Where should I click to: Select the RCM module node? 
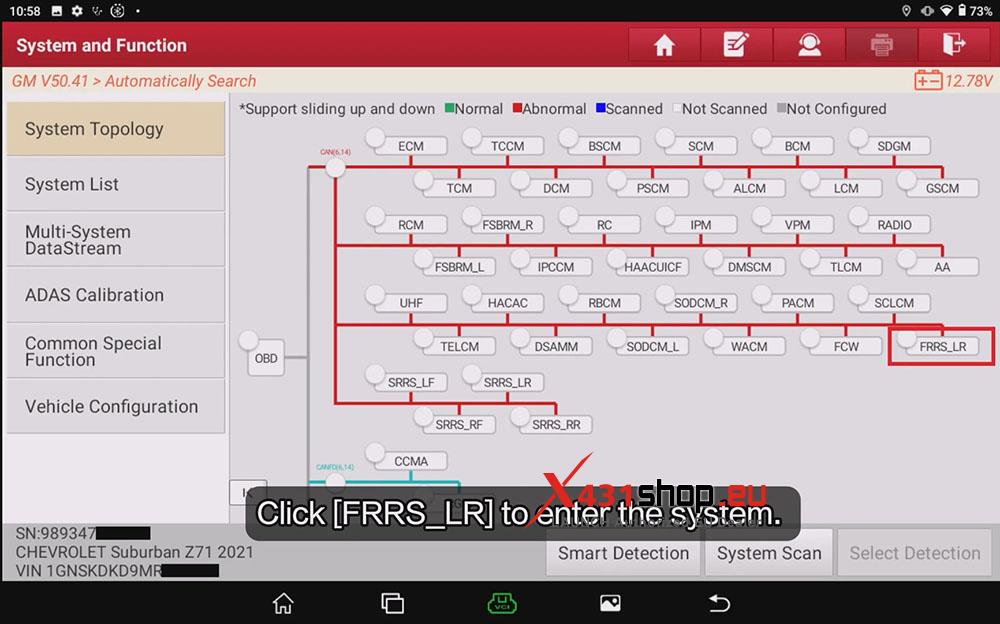click(411, 225)
